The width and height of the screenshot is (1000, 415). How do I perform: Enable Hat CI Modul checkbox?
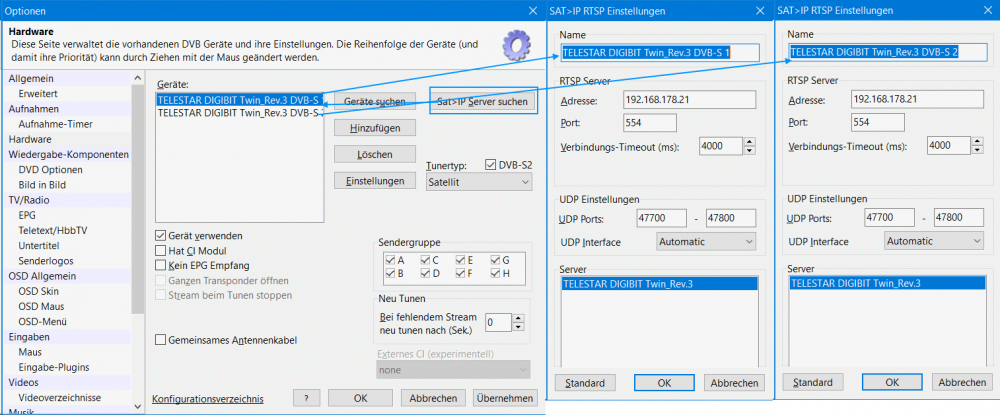161,251
